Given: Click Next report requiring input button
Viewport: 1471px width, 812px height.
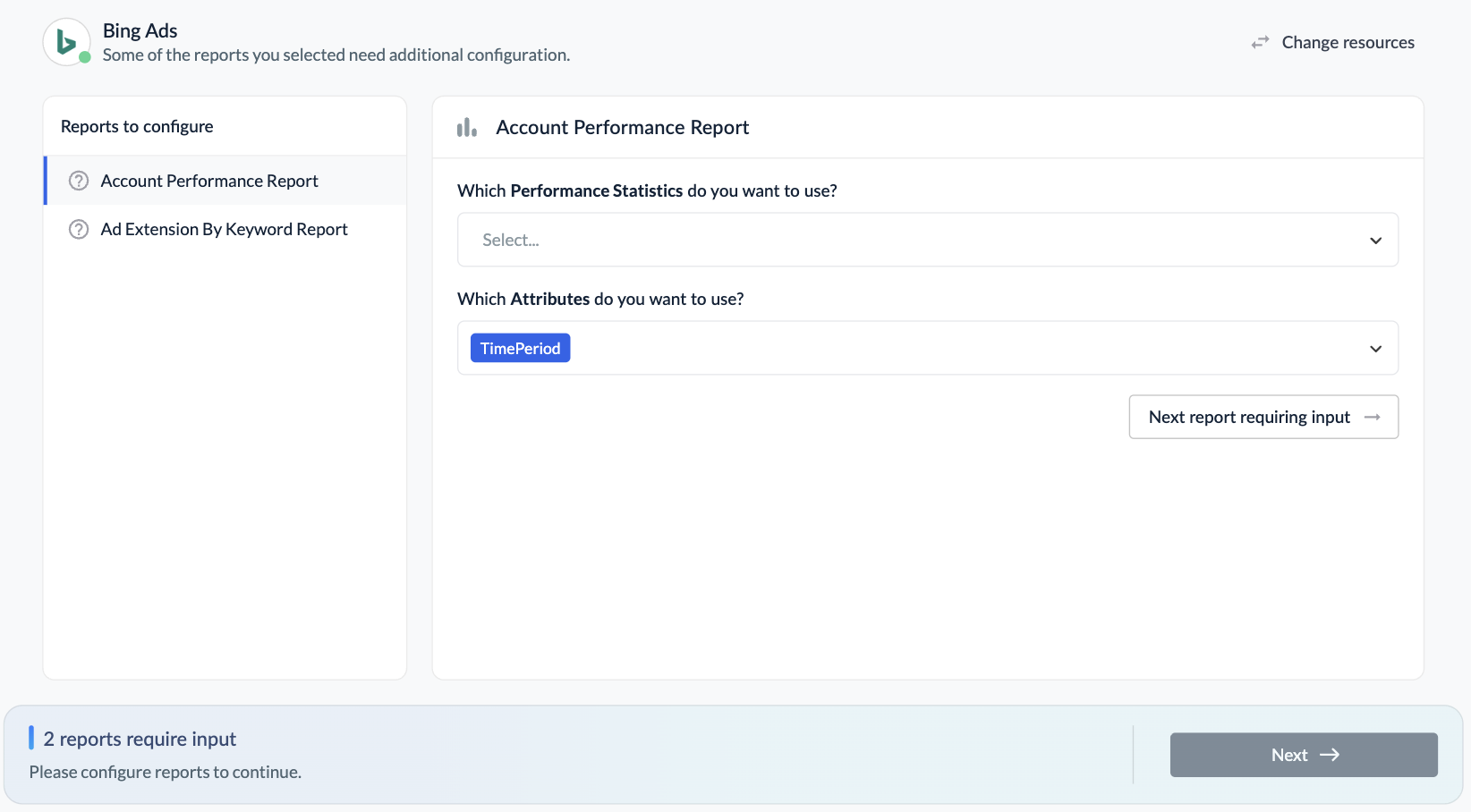Looking at the screenshot, I should tap(1263, 417).
